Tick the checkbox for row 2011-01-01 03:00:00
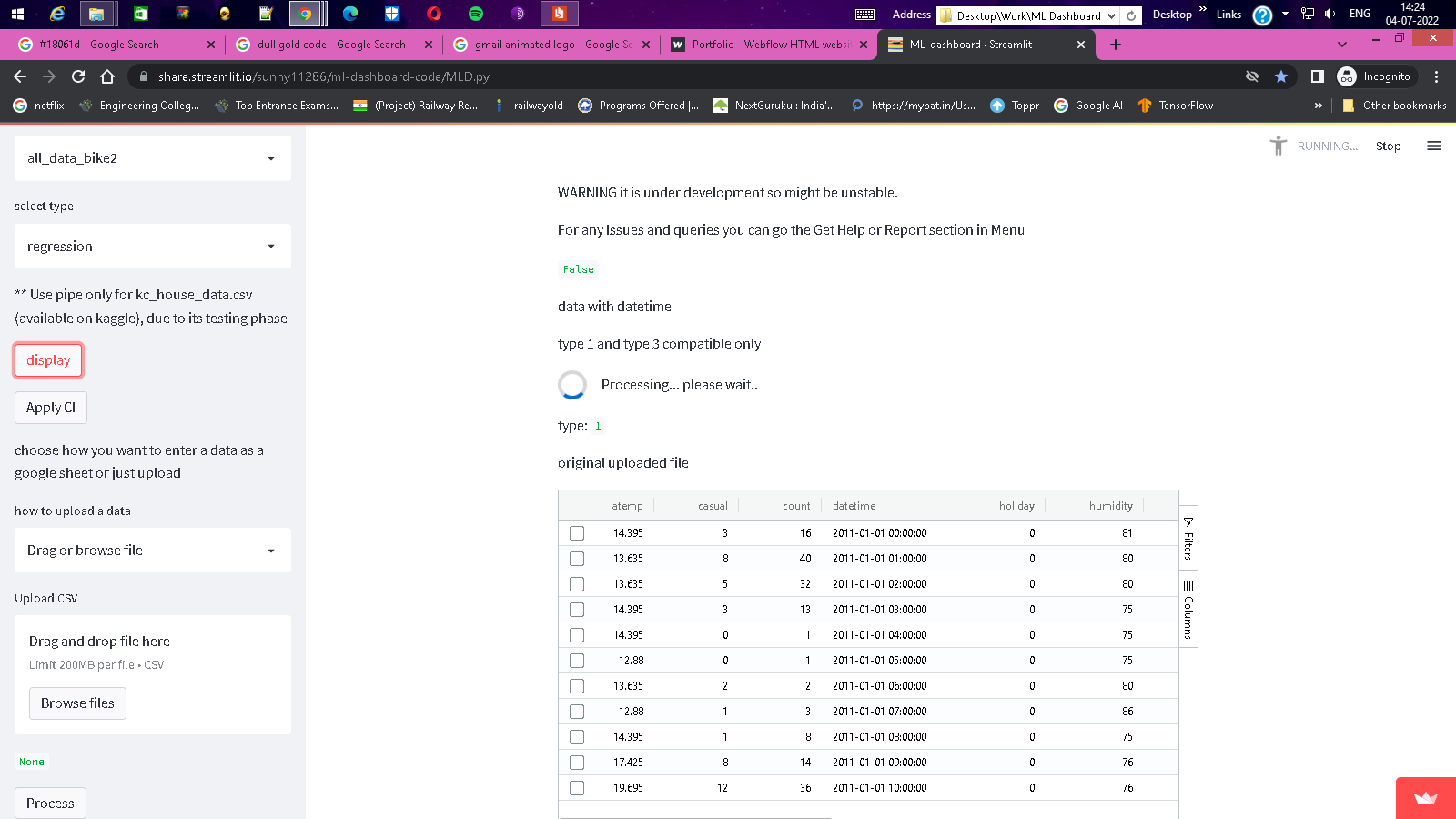The image size is (1456, 819). (577, 610)
